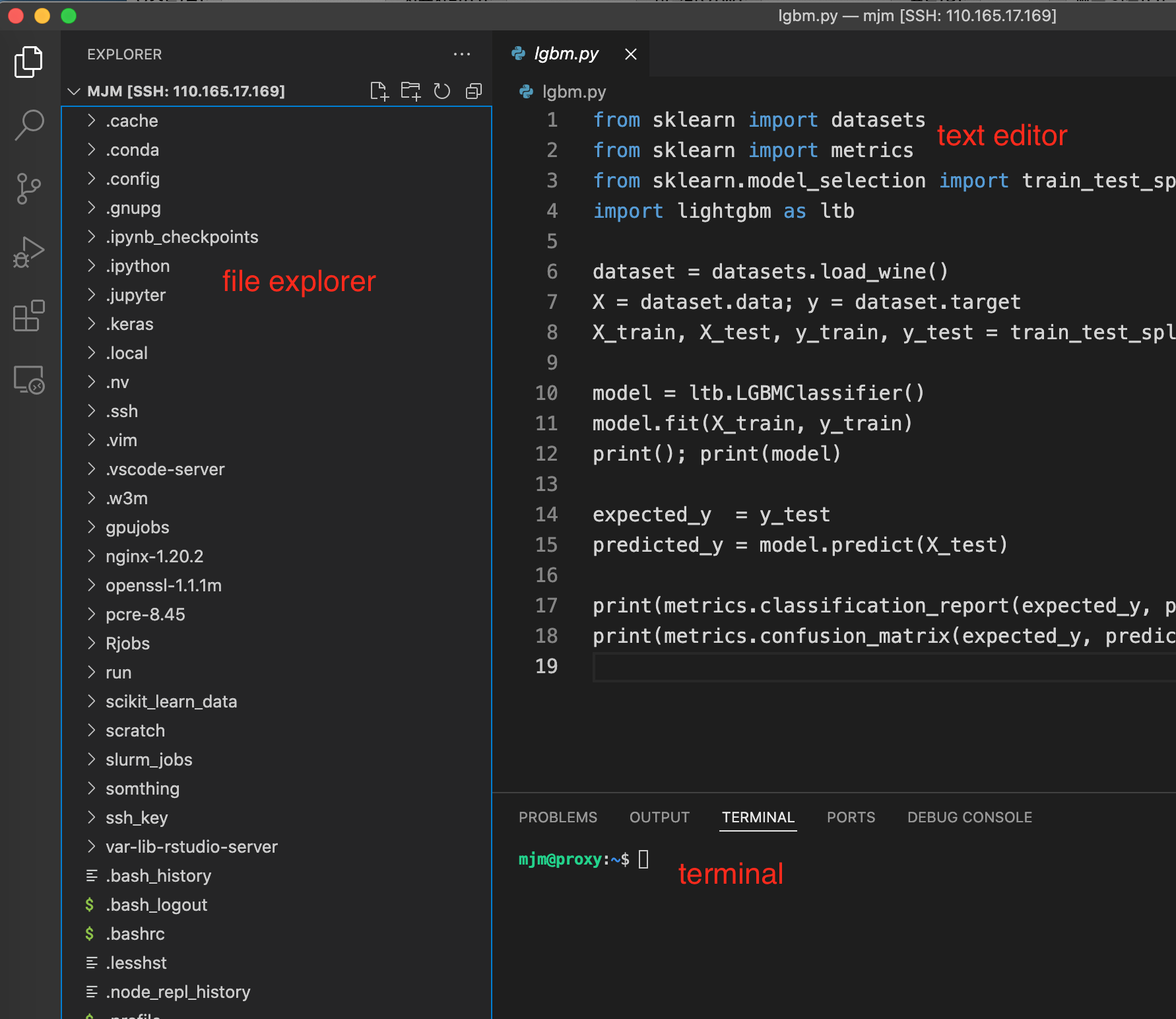Image resolution: width=1176 pixels, height=1019 pixels.
Task: Create a new file in the Explorer
Action: click(x=379, y=91)
